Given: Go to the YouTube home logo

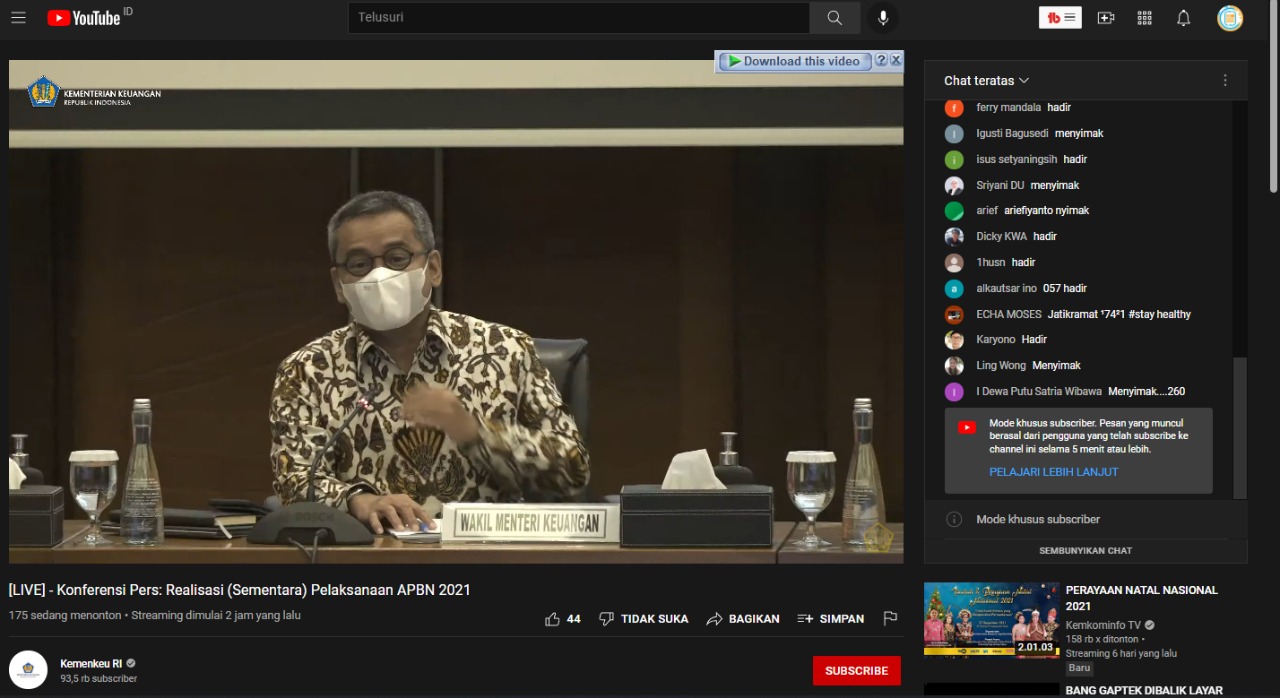Looking at the screenshot, I should tap(84, 18).
